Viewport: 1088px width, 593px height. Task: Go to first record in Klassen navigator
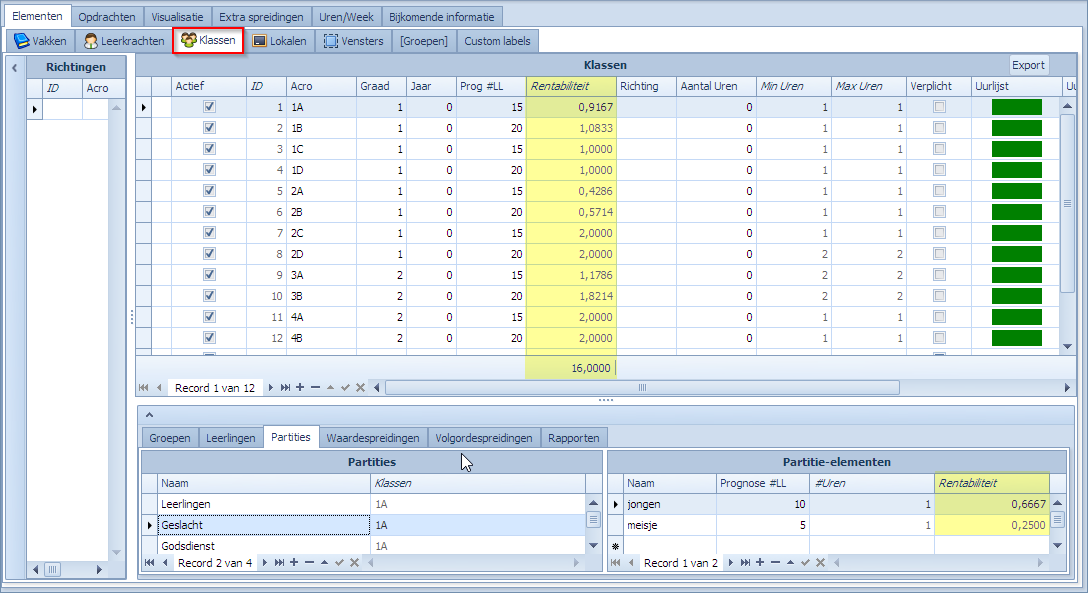coord(144,388)
